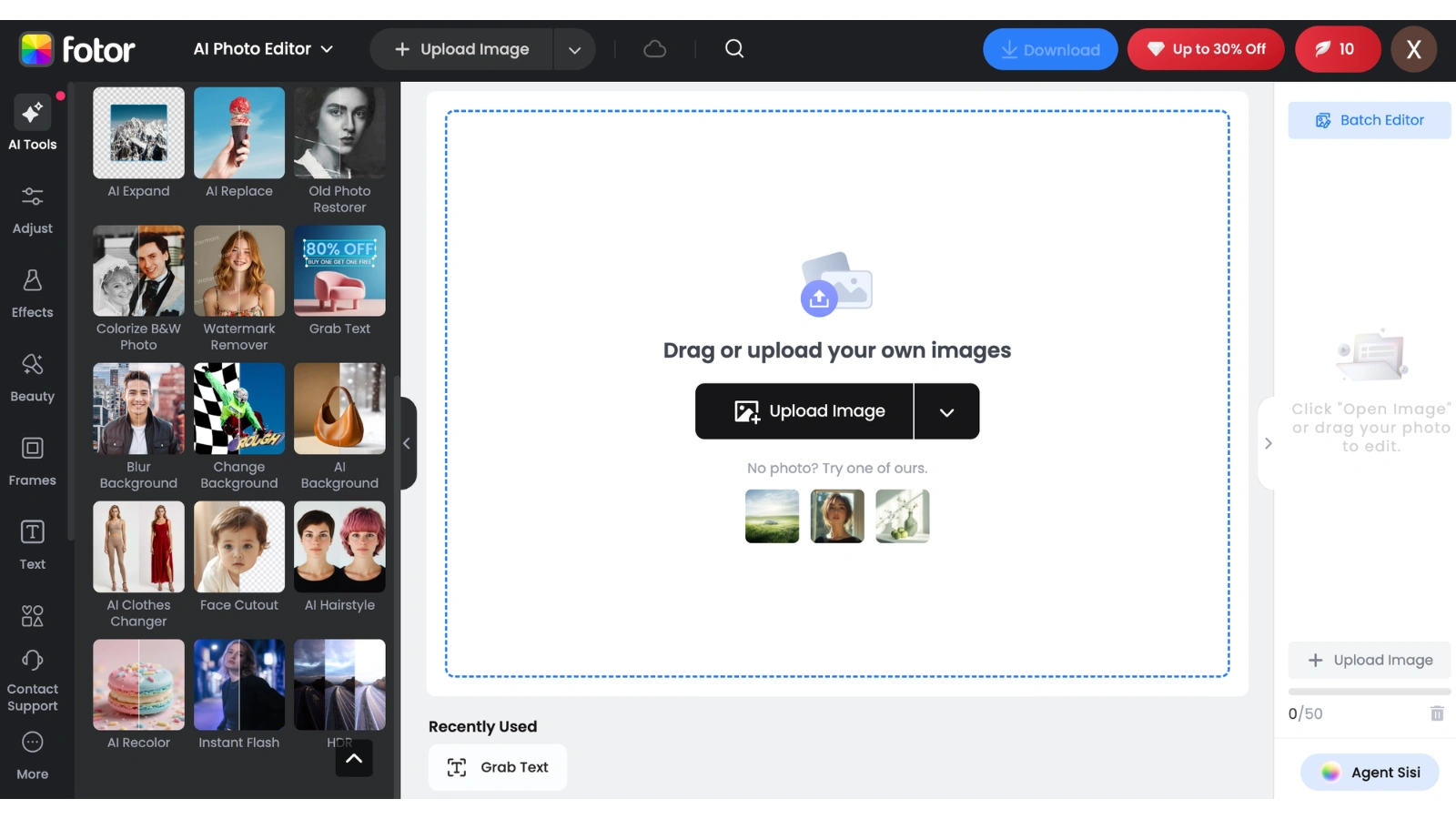Screen dimensions: 1456x819
Task: Click the search magnifier icon
Action: (734, 48)
